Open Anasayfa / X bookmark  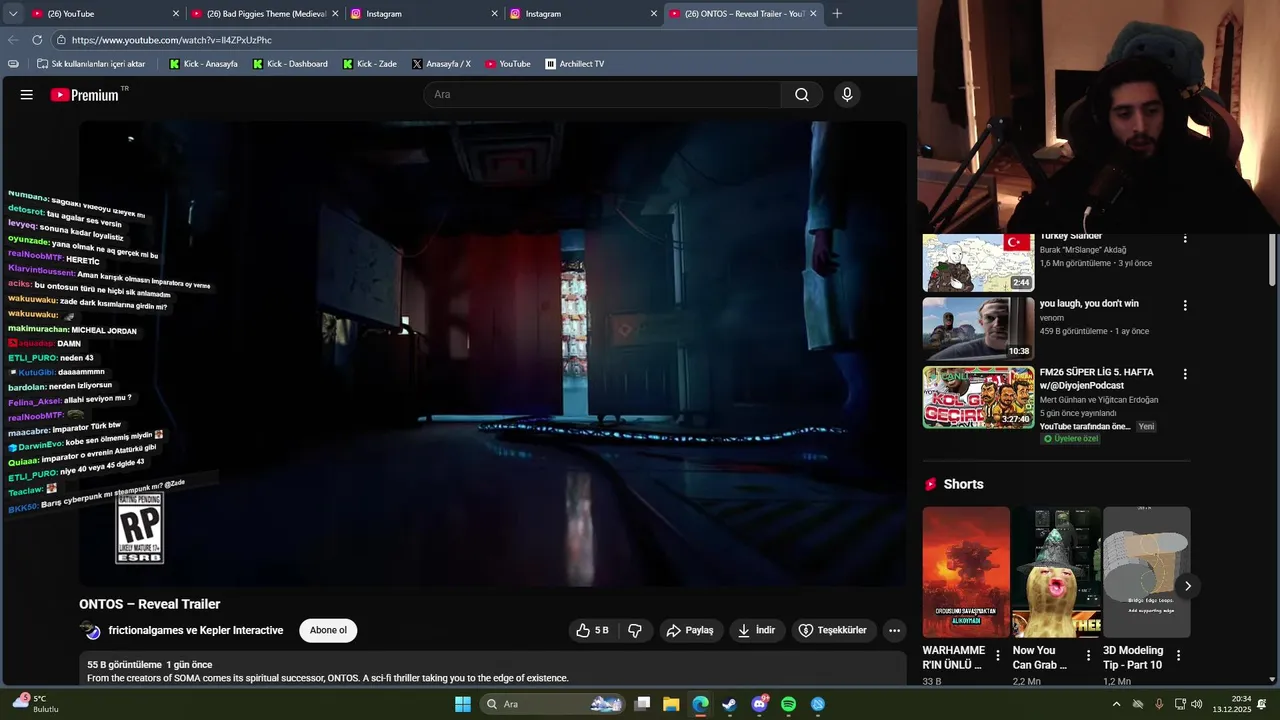click(x=441, y=64)
